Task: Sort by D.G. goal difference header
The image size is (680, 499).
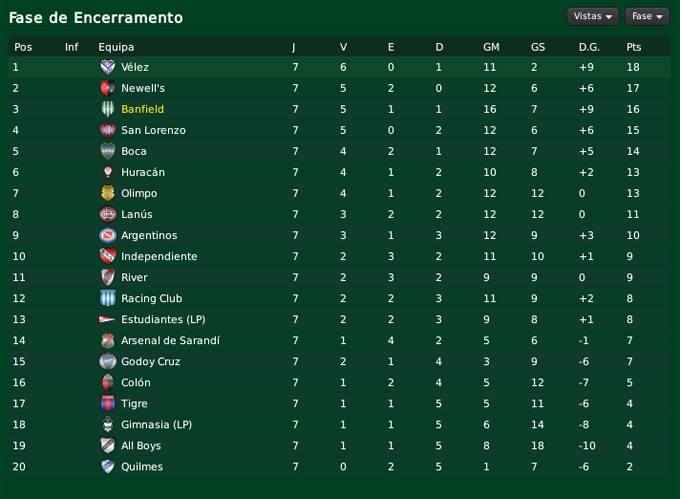Action: (589, 47)
